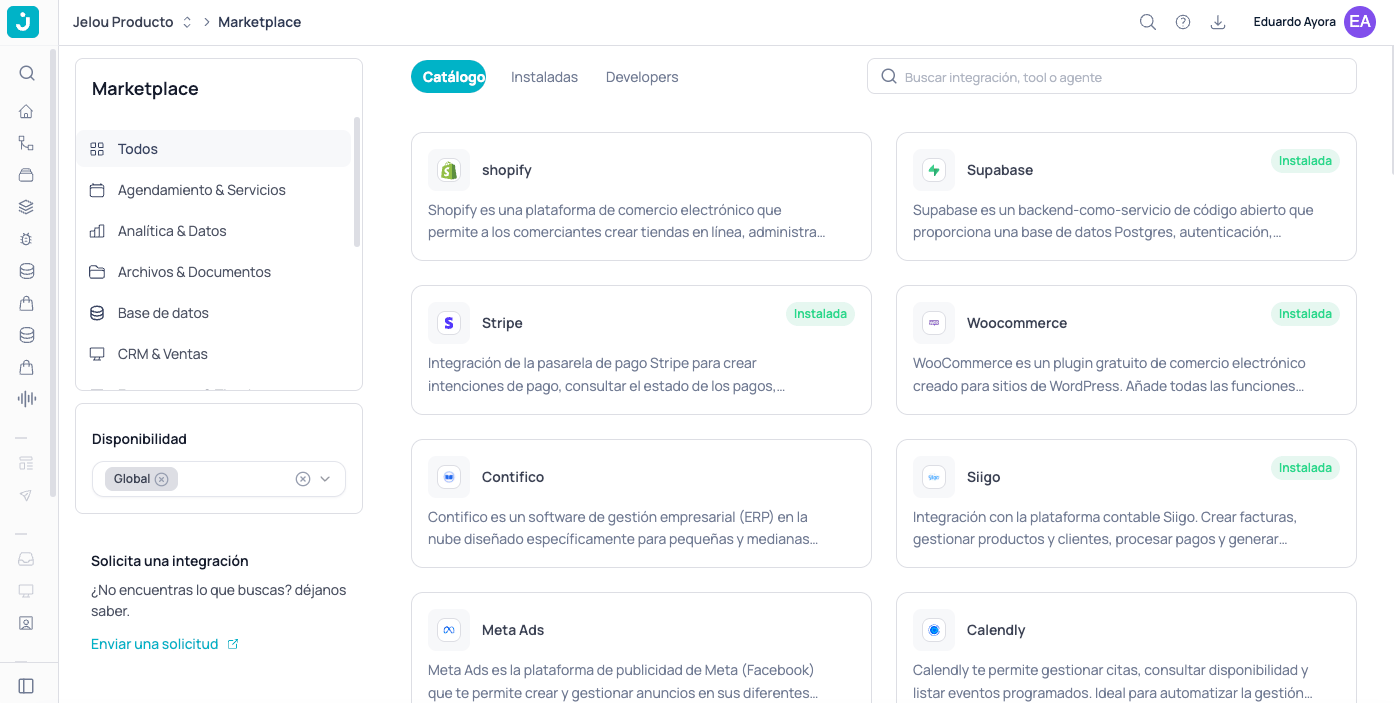Image resolution: width=1394 pixels, height=703 pixels.
Task: Go to Home via the sidebar house icon
Action: coord(27,111)
